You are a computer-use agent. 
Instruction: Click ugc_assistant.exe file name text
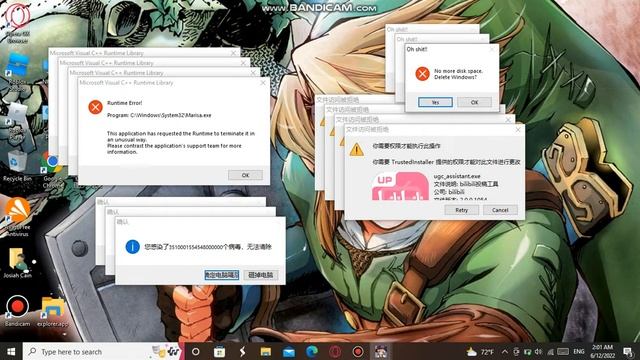[457, 176]
